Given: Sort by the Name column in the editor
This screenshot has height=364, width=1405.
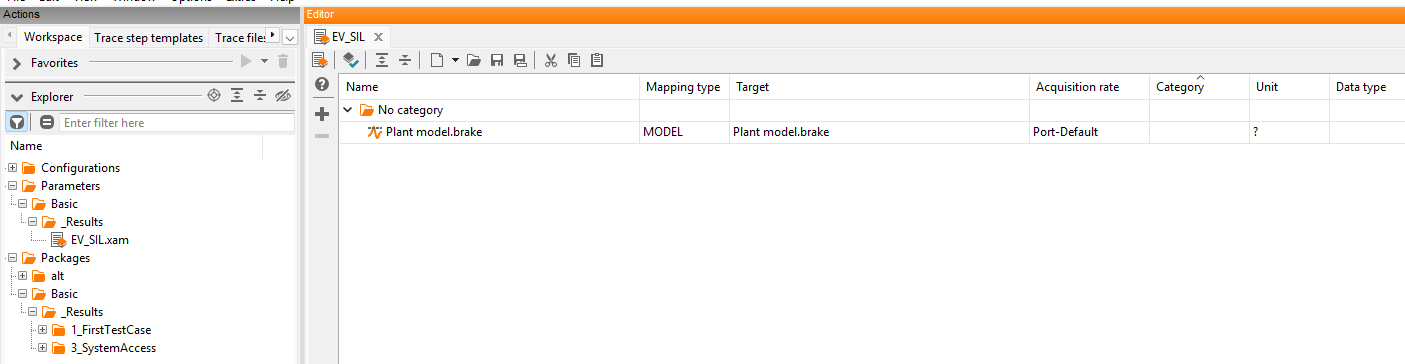Looking at the screenshot, I should coord(488,87).
